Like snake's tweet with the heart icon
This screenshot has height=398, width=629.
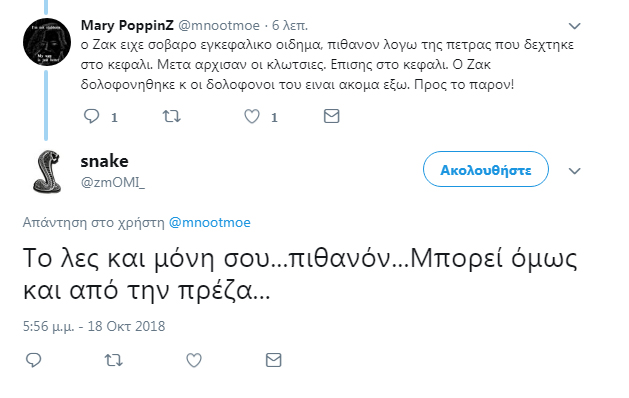[194, 360]
